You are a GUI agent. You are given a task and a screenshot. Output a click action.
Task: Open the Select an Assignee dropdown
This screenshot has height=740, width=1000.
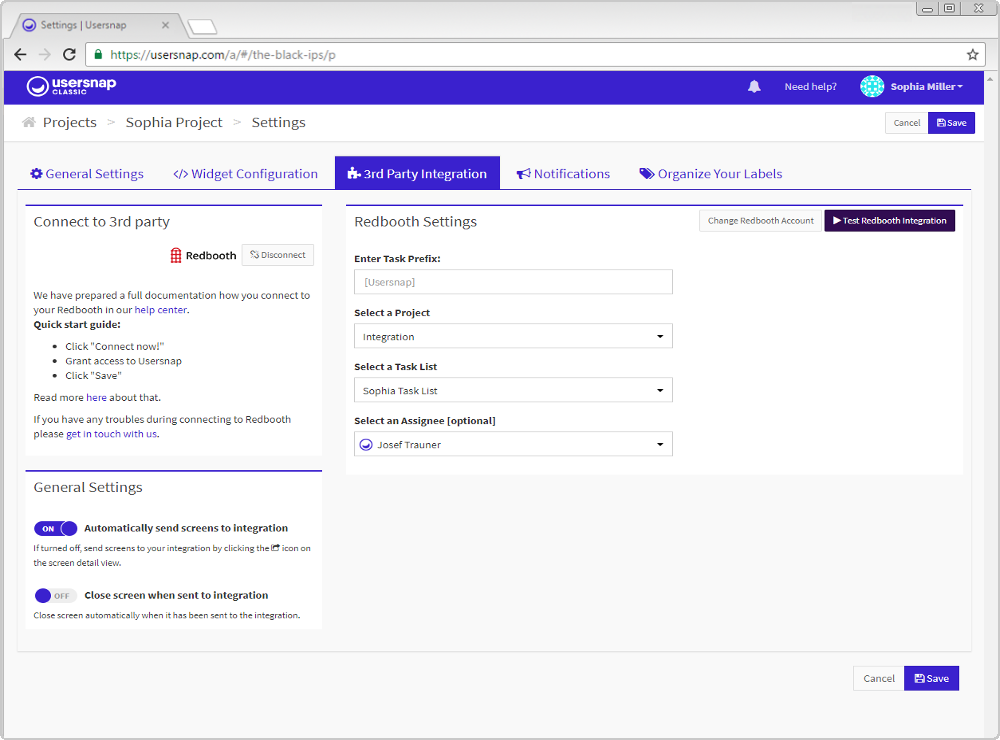tap(513, 445)
